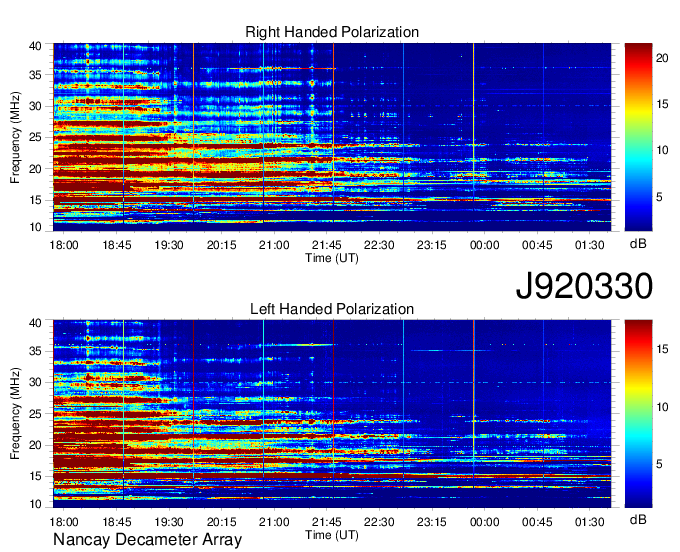Click the Nancay Decameter Array caption
Image resolution: width=680 pixels, height=552 pixels.
point(147,540)
